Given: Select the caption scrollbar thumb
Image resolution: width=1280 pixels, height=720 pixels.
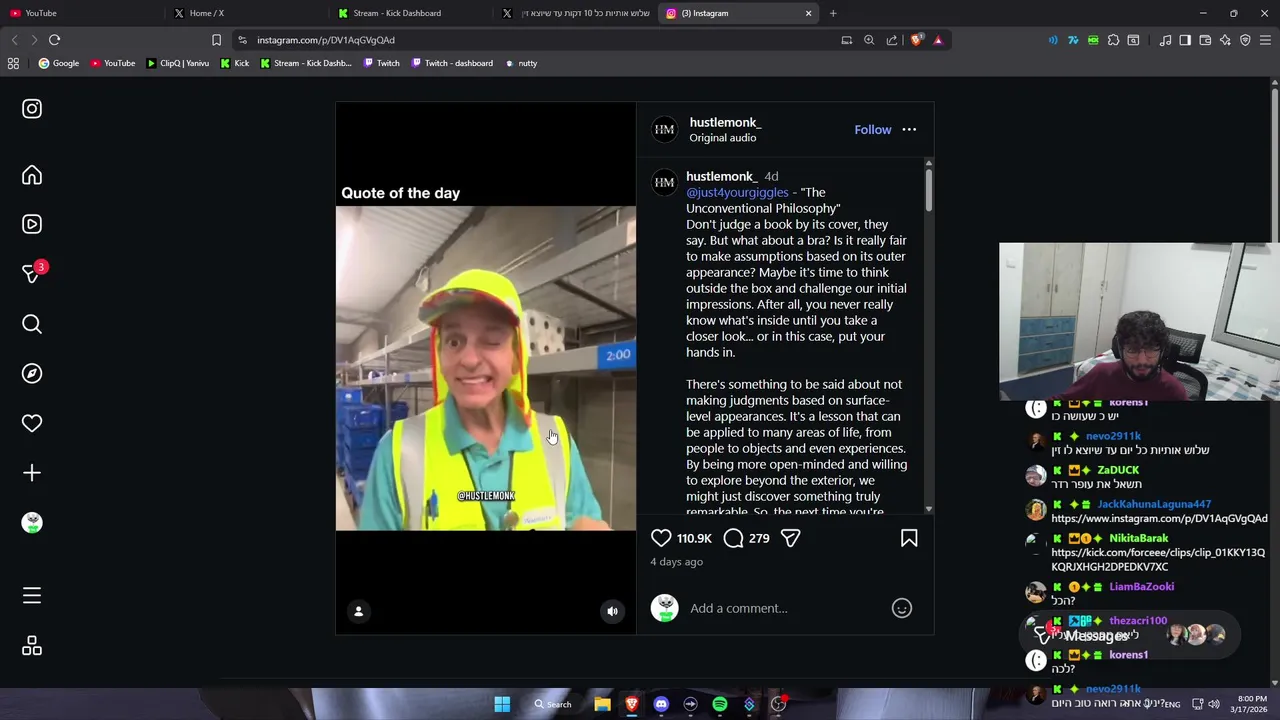Looking at the screenshot, I should tap(928, 189).
